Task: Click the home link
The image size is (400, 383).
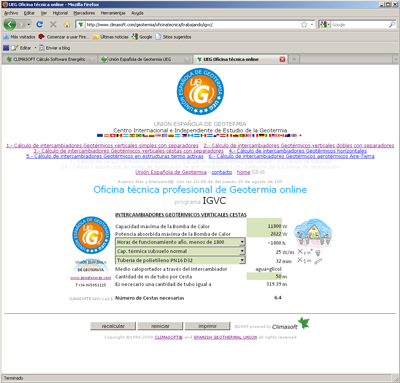Action: click(x=243, y=172)
